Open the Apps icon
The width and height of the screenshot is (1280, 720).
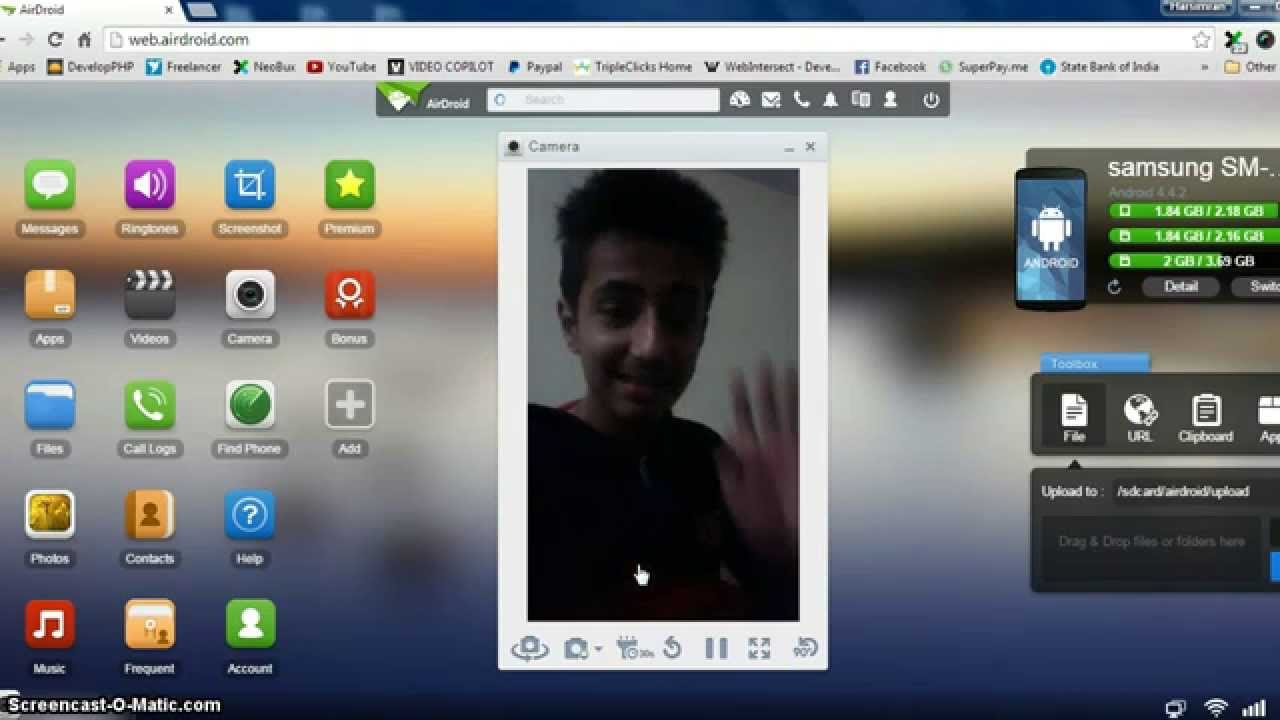[50, 295]
